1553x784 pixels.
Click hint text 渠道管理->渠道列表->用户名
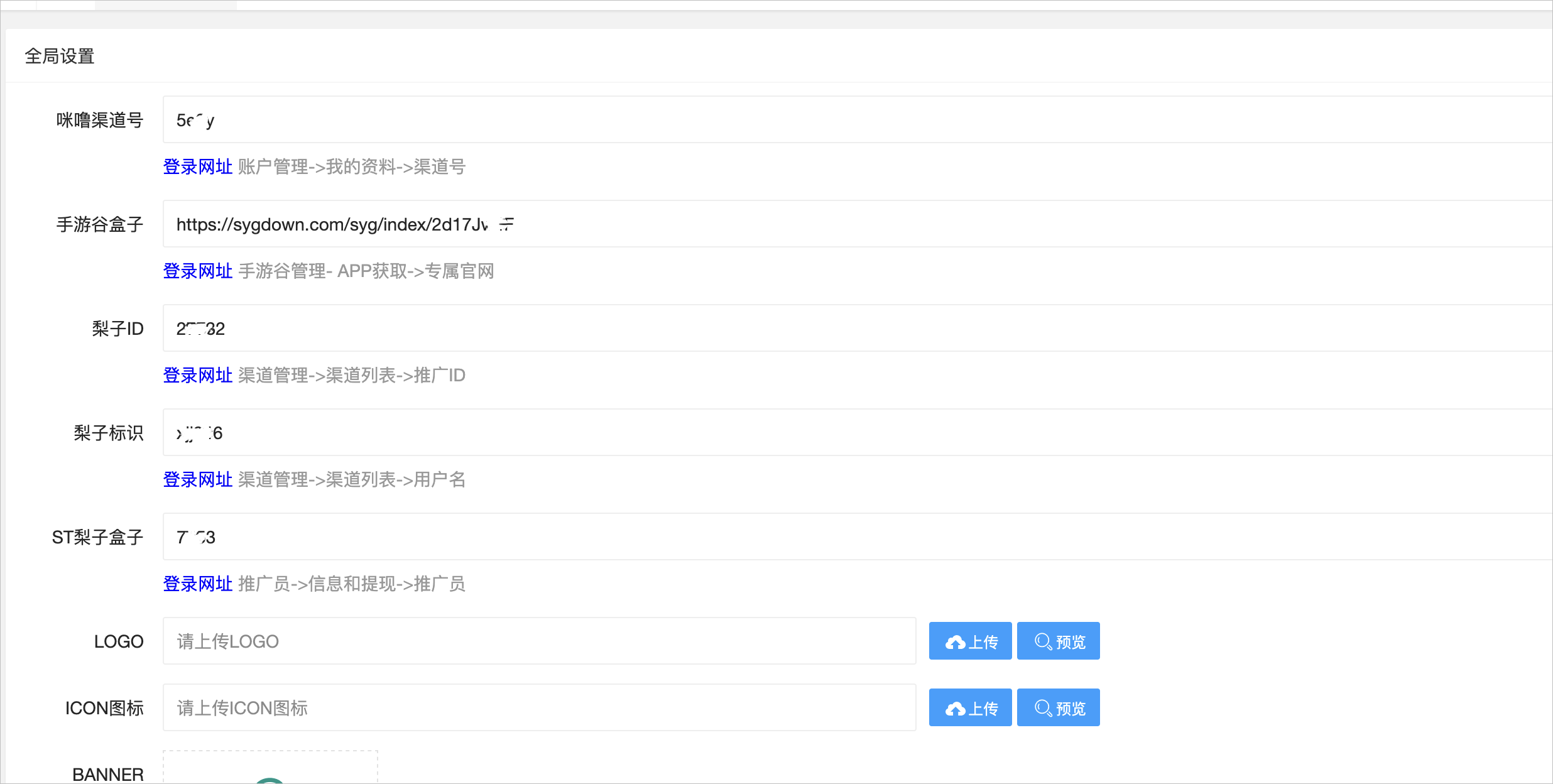352,479
